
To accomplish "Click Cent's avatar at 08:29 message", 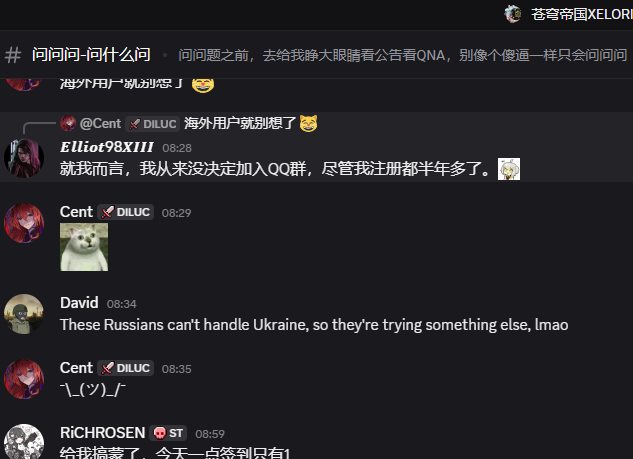I will 24,223.
